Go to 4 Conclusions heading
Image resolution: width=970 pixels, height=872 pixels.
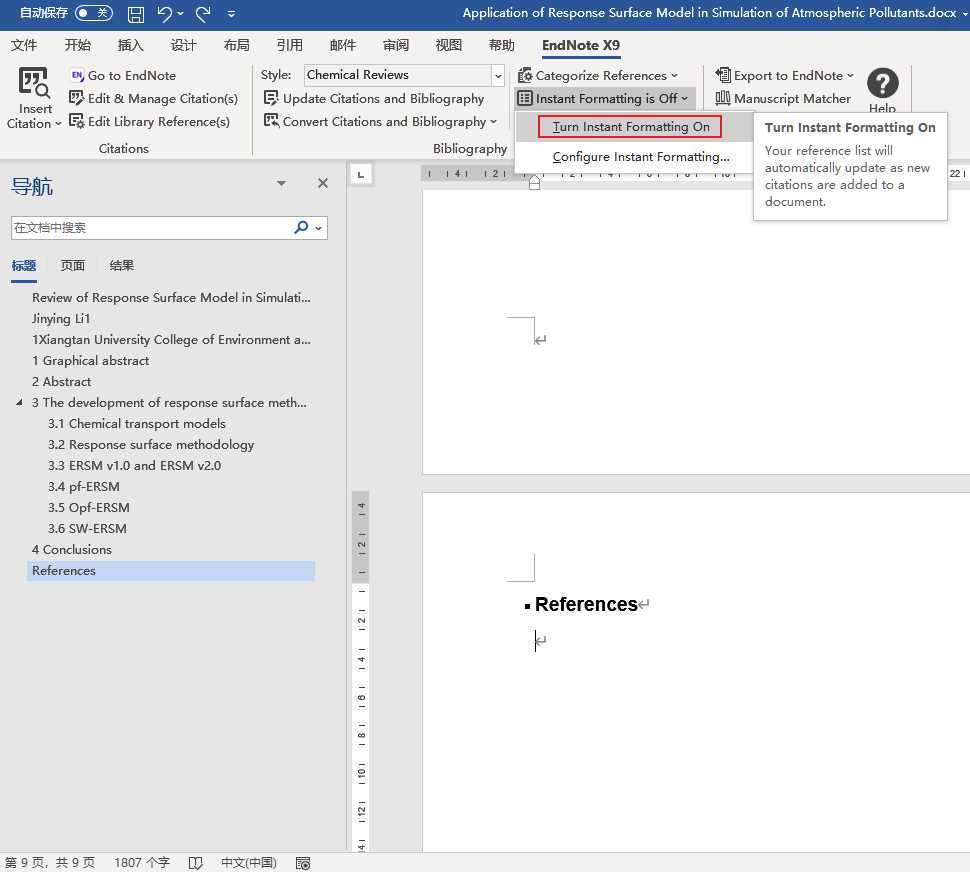pyautogui.click(x=72, y=550)
